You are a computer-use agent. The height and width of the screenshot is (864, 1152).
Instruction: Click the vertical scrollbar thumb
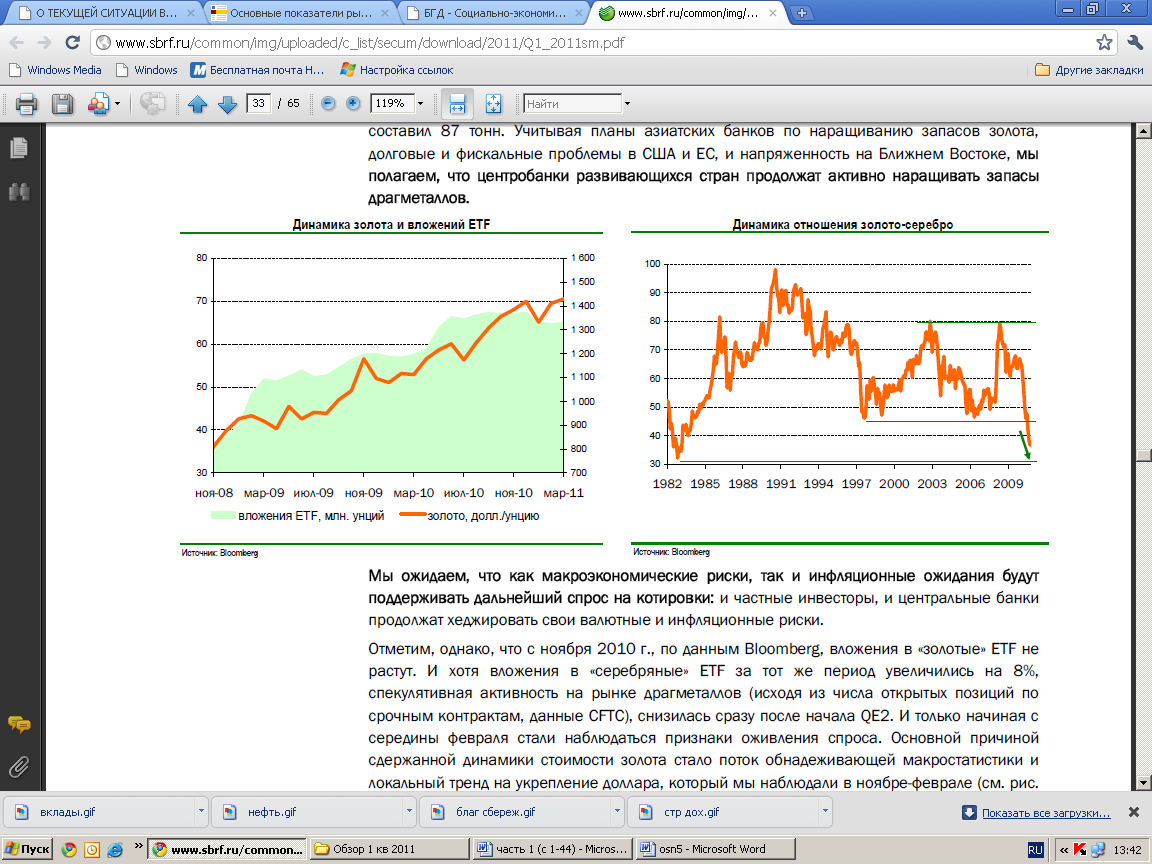click(x=1141, y=453)
